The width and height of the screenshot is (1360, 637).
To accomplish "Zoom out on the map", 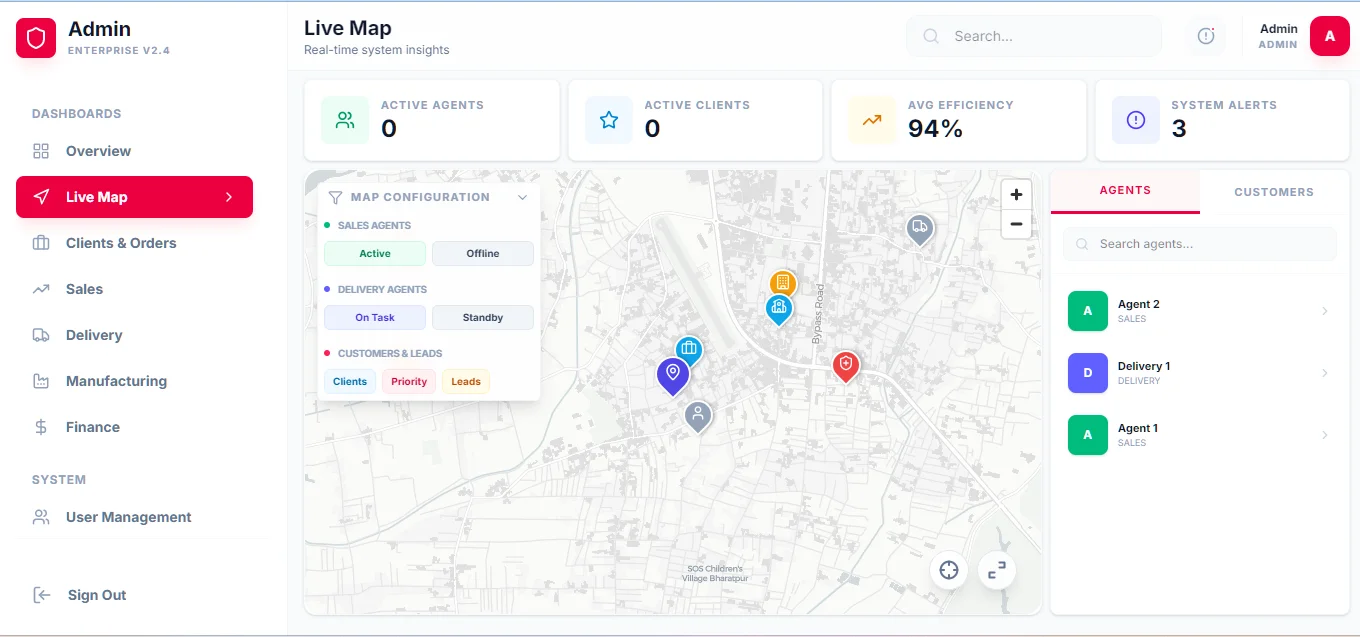I will pyautogui.click(x=1016, y=224).
